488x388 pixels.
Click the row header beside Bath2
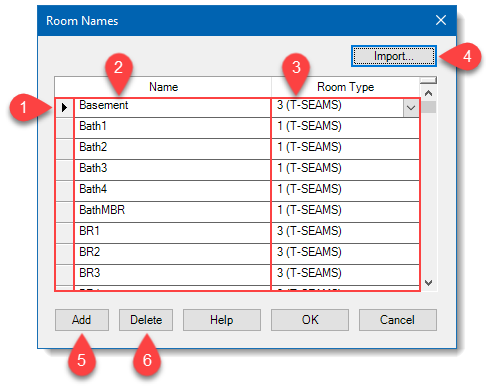(x=64, y=149)
